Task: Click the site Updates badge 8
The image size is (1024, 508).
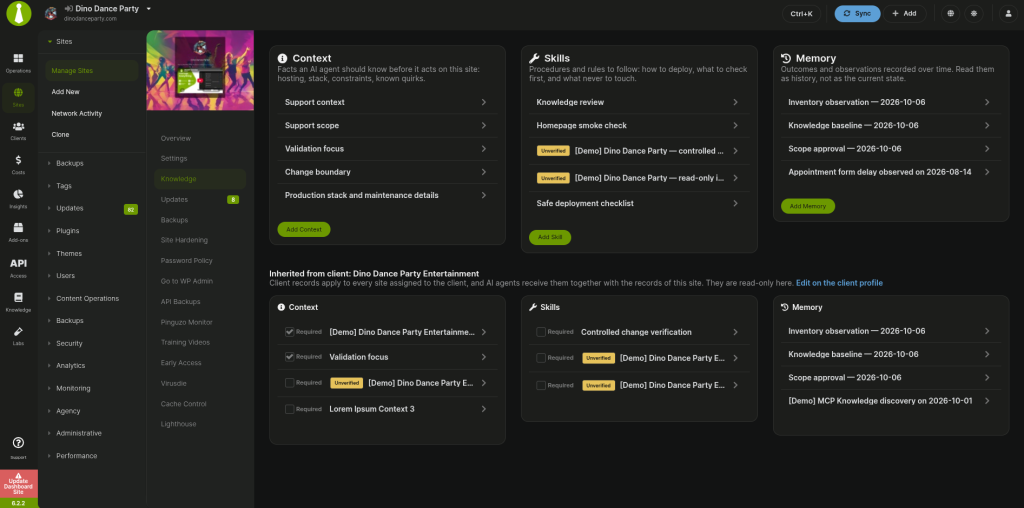Action: (232, 199)
